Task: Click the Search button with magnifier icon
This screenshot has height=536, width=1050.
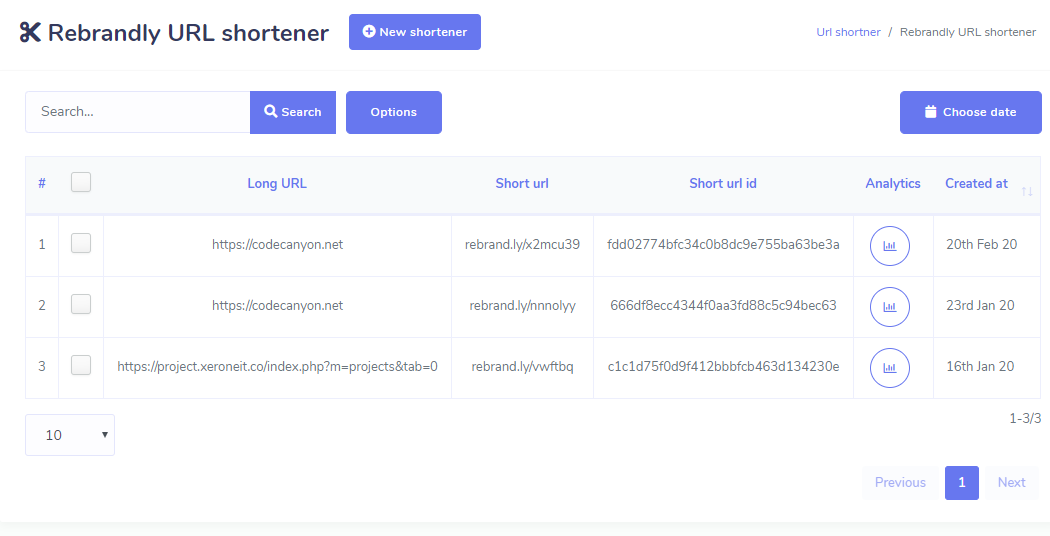Action: (292, 112)
